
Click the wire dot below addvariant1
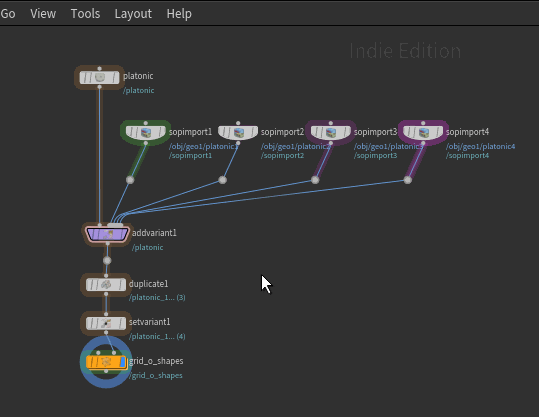click(x=107, y=261)
